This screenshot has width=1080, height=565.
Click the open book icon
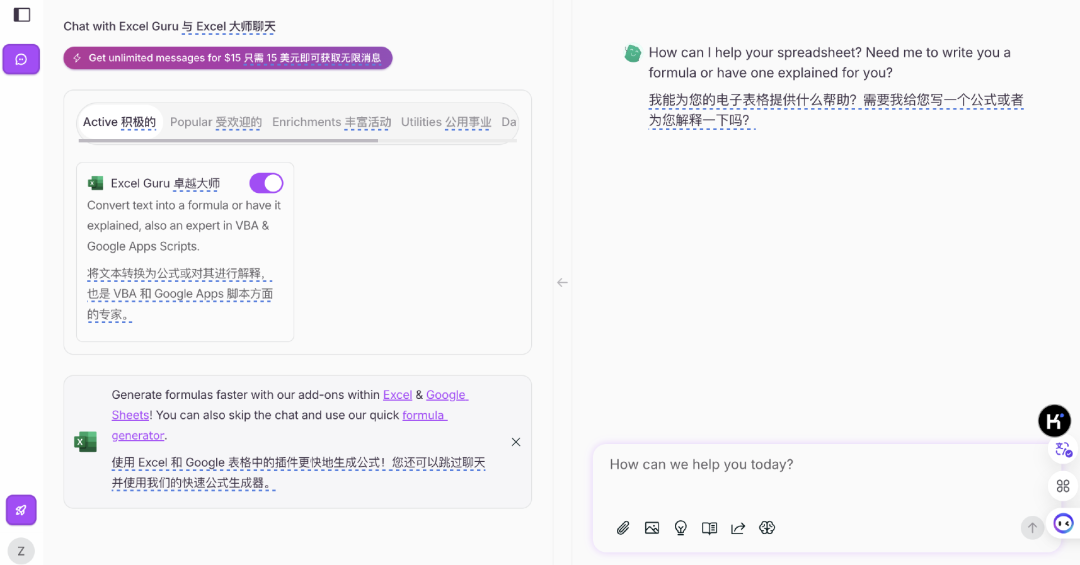click(709, 528)
